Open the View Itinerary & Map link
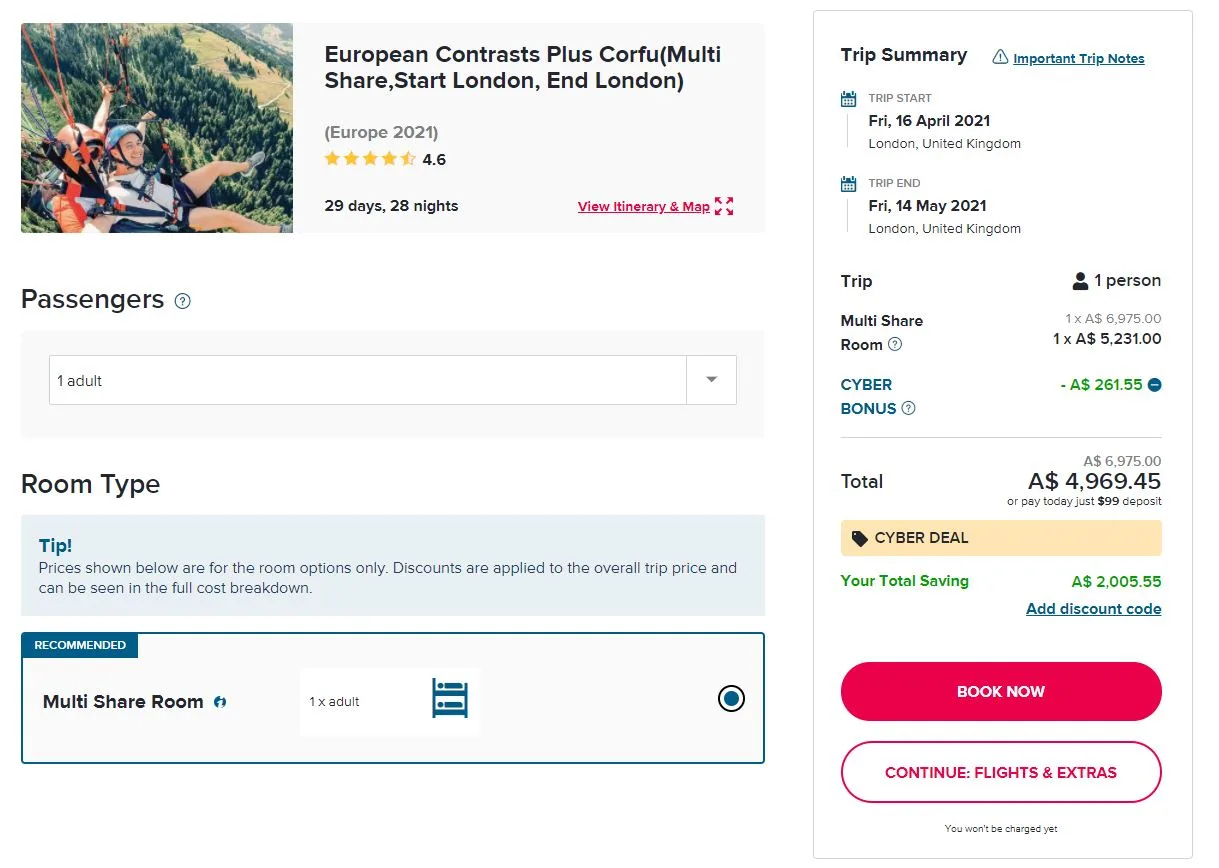 pyautogui.click(x=643, y=207)
